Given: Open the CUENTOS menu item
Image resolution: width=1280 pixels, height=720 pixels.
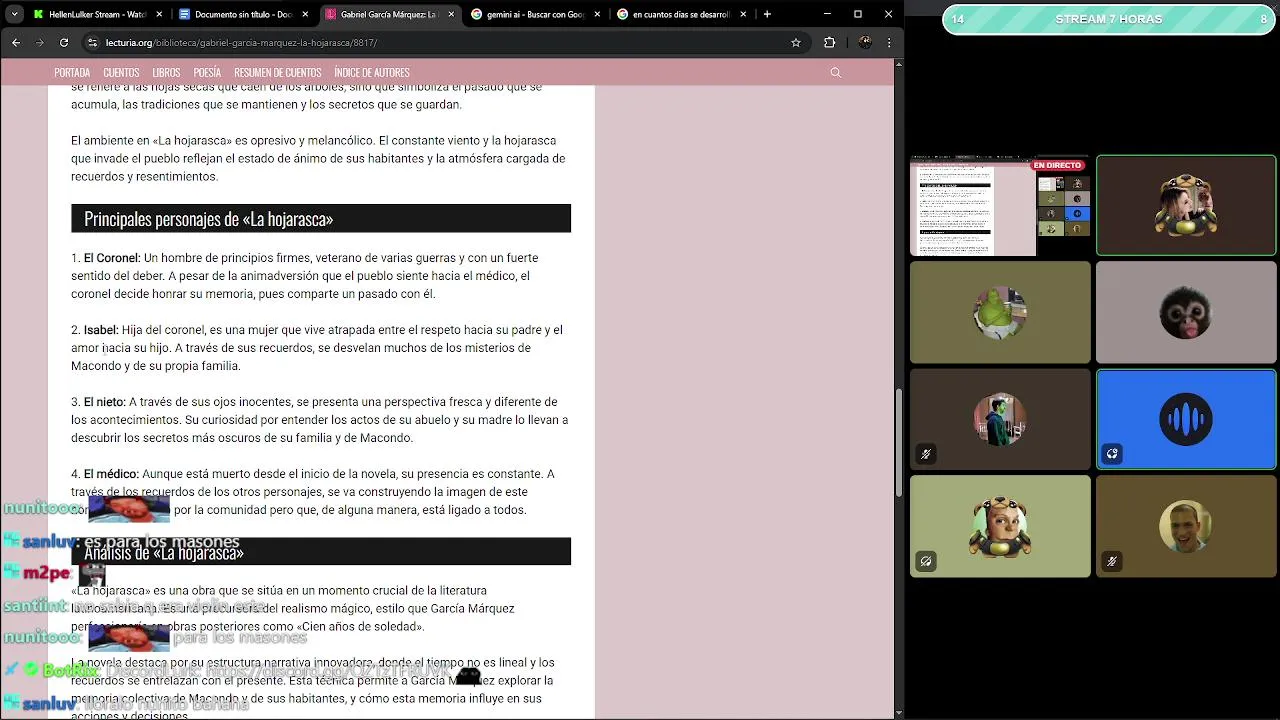Looking at the screenshot, I should [121, 73].
